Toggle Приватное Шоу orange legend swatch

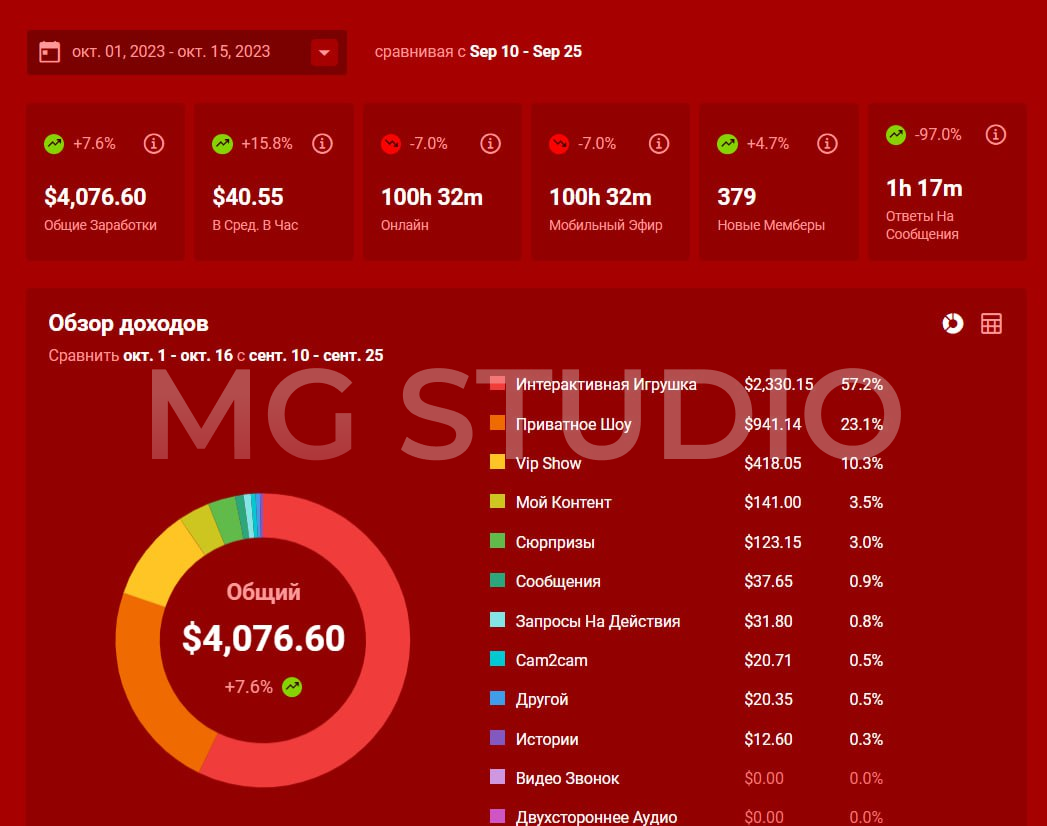497,423
